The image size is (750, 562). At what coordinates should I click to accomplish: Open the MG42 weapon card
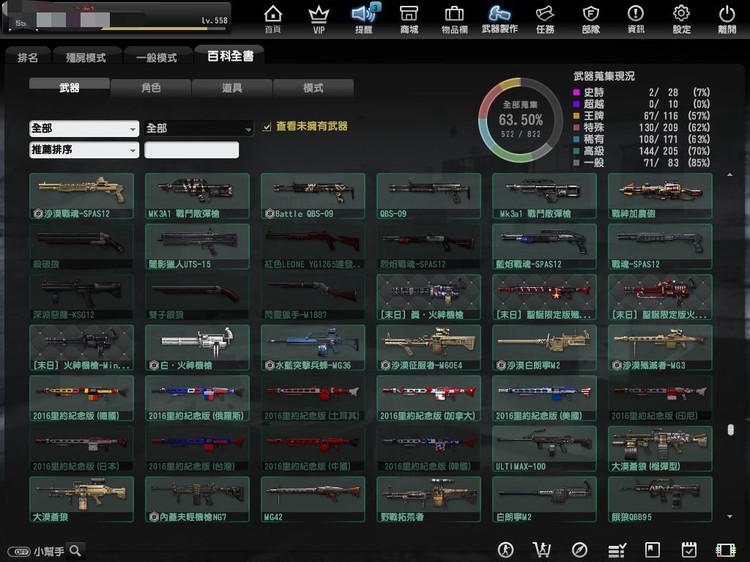click(x=313, y=499)
